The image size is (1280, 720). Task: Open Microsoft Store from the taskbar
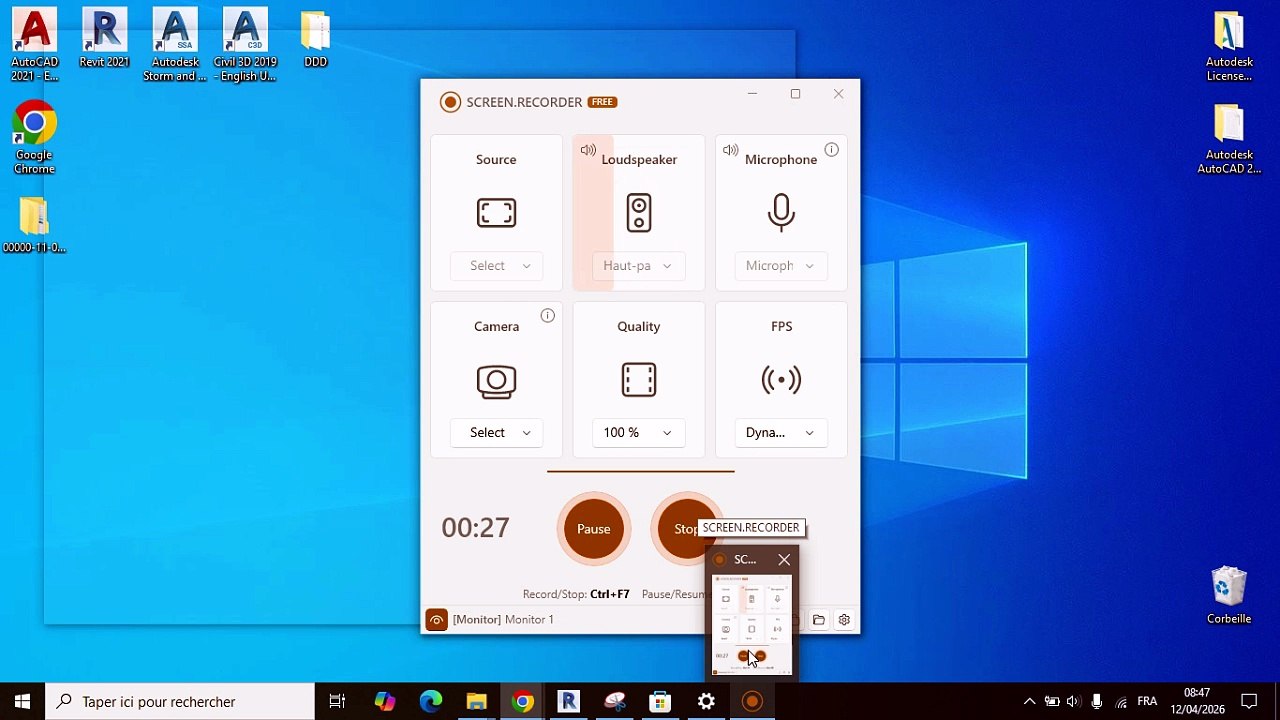click(660, 702)
